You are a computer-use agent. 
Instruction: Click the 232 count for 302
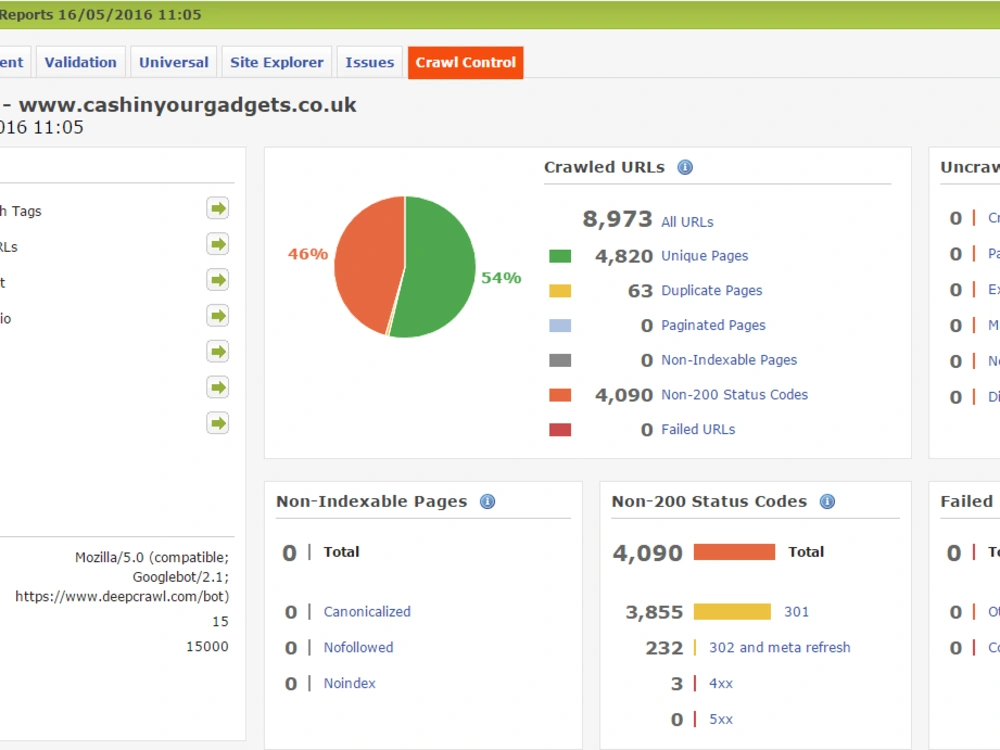pos(664,648)
